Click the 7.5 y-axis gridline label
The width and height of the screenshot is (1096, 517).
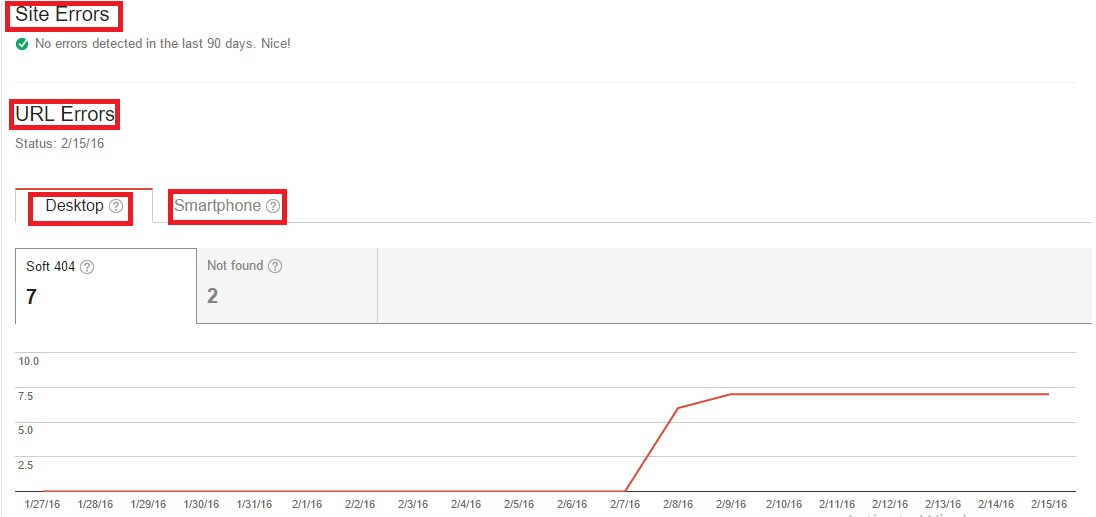point(26,396)
